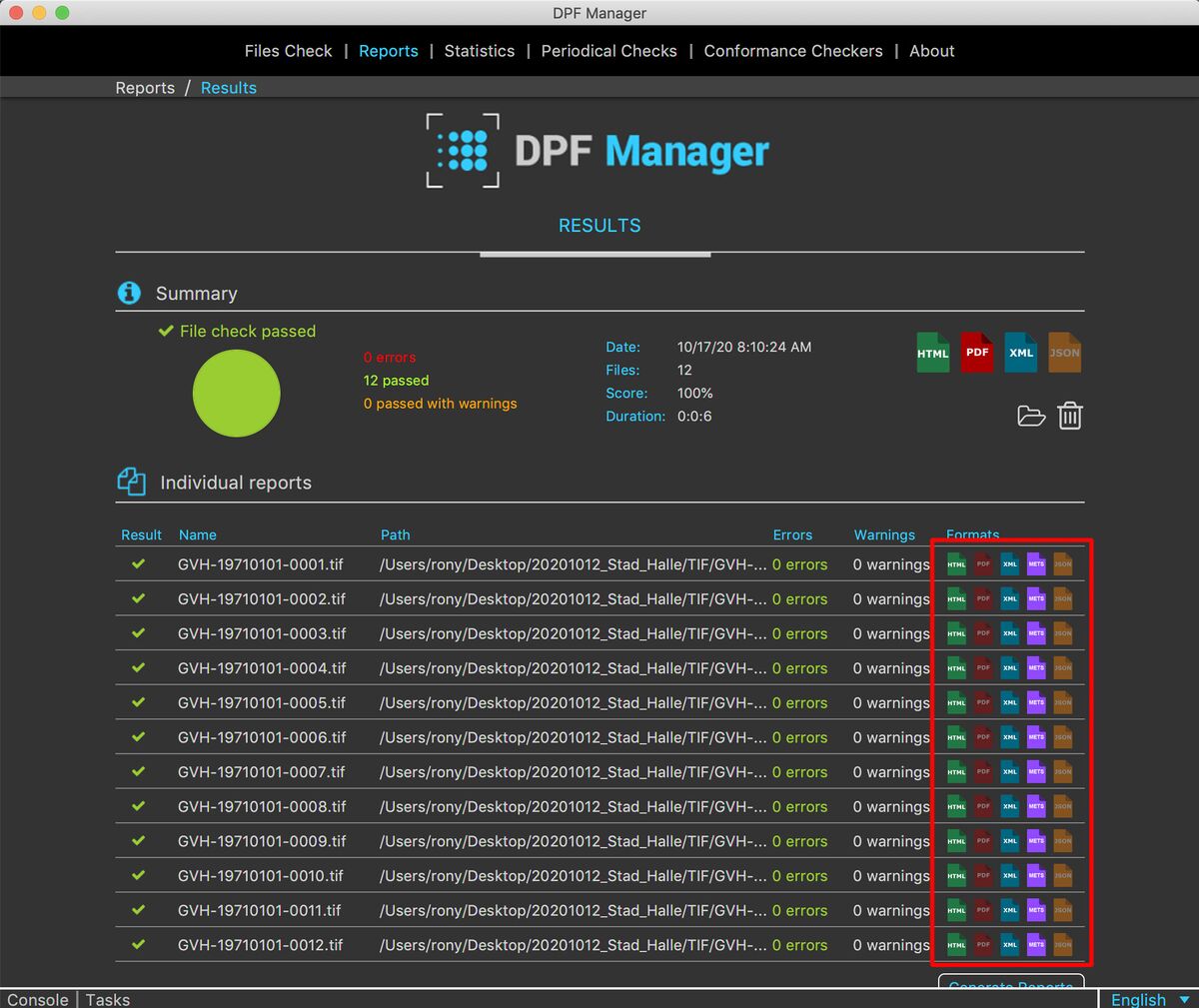Image resolution: width=1199 pixels, height=1008 pixels.
Task: Navigate back via the Reports breadcrumb link
Action: [x=144, y=88]
